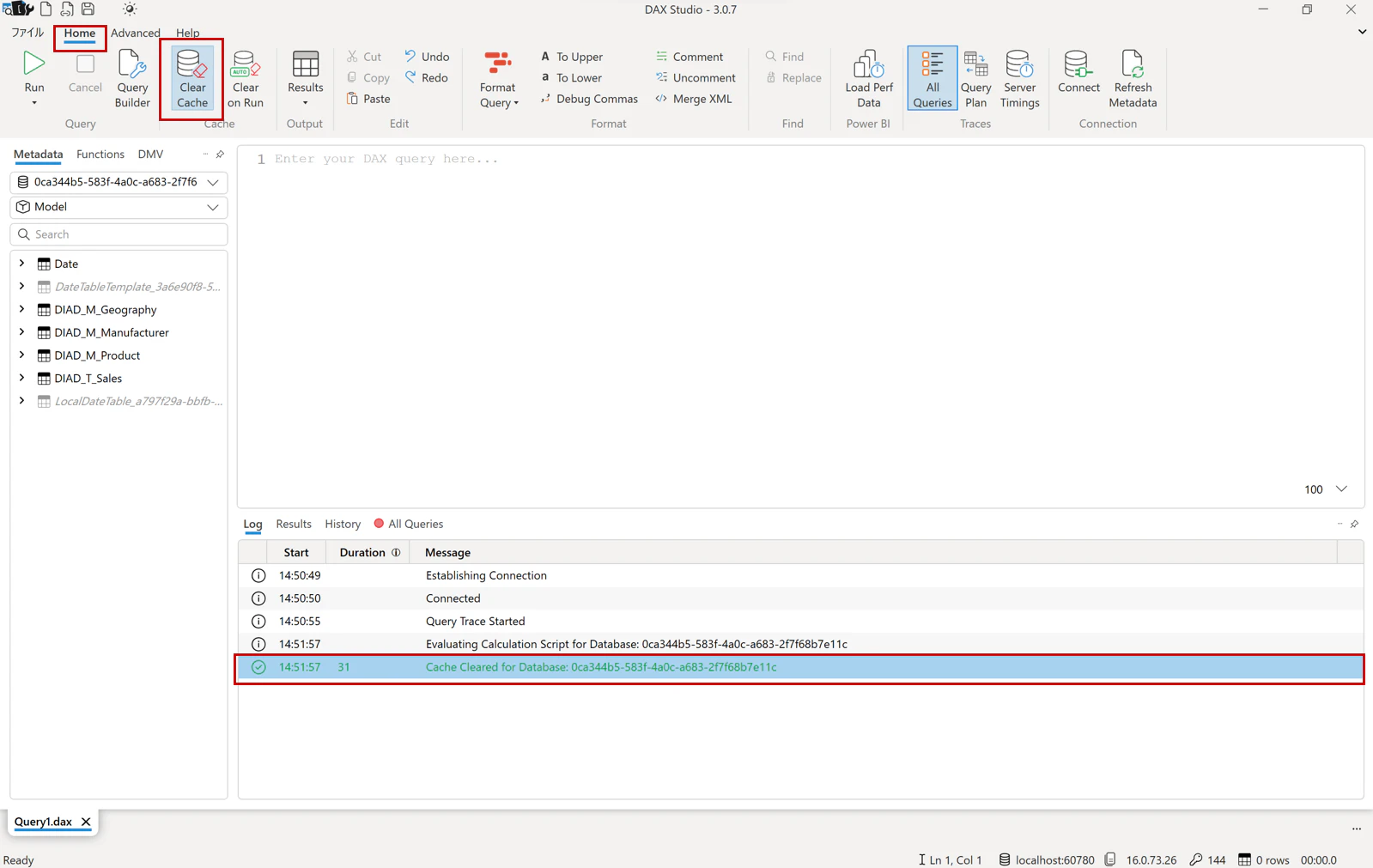The width and height of the screenshot is (1373, 868).
Task: Open the Query Plan trace
Action: 975,78
